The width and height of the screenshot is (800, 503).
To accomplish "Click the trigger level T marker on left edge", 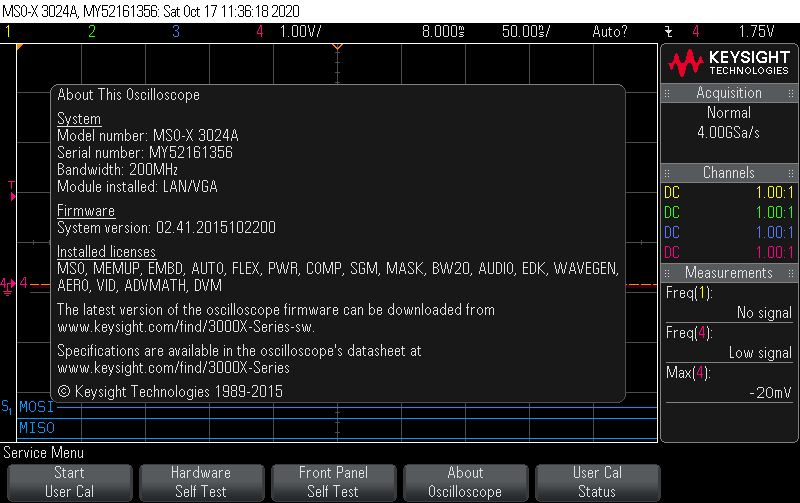I will [x=12, y=191].
